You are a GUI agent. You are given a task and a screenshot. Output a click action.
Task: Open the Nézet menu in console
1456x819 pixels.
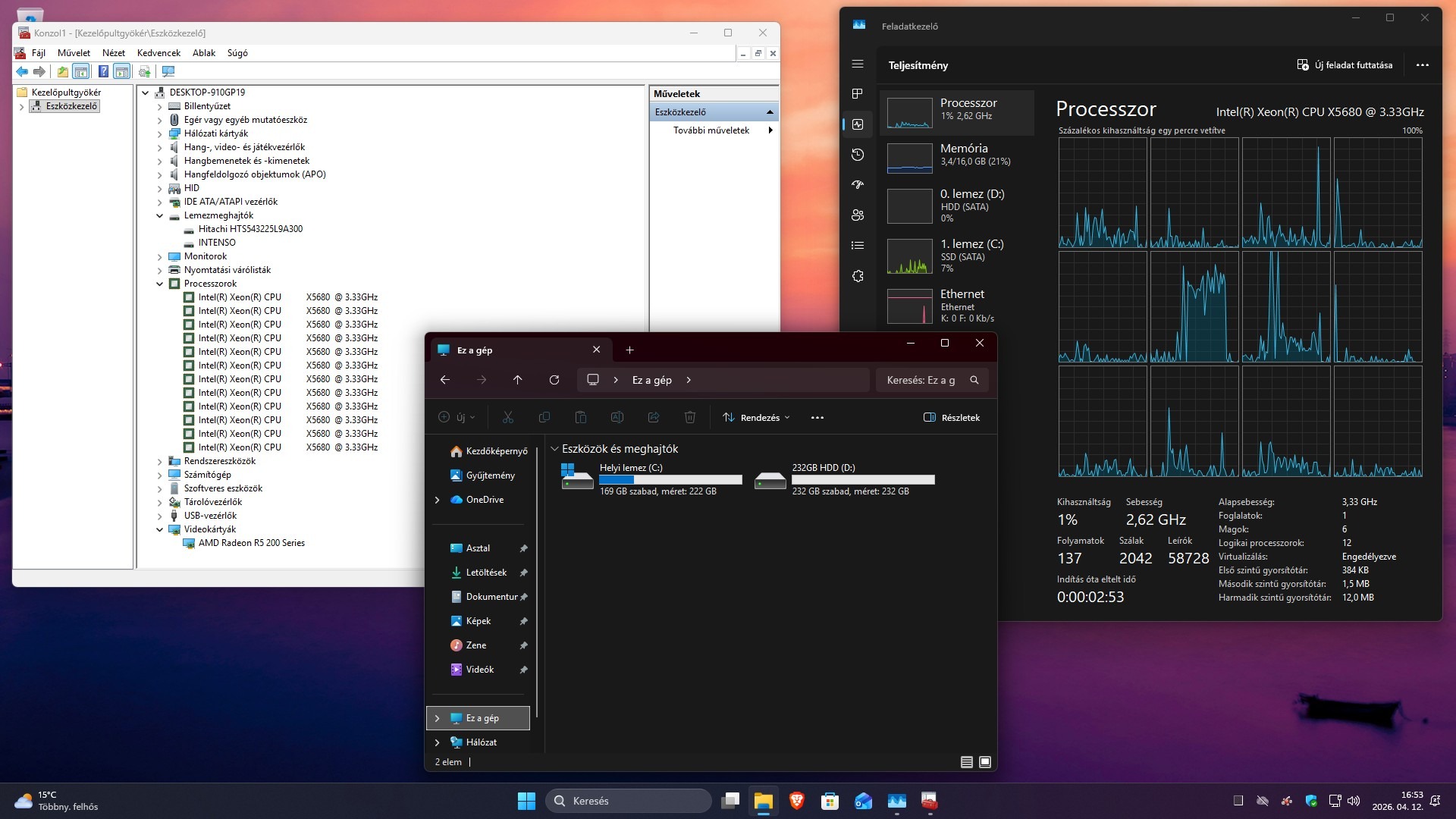tap(114, 53)
